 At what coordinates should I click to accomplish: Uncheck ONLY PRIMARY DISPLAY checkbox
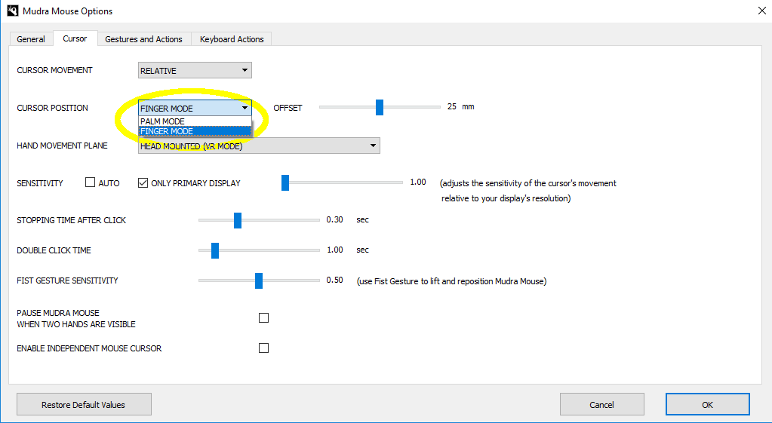143,183
